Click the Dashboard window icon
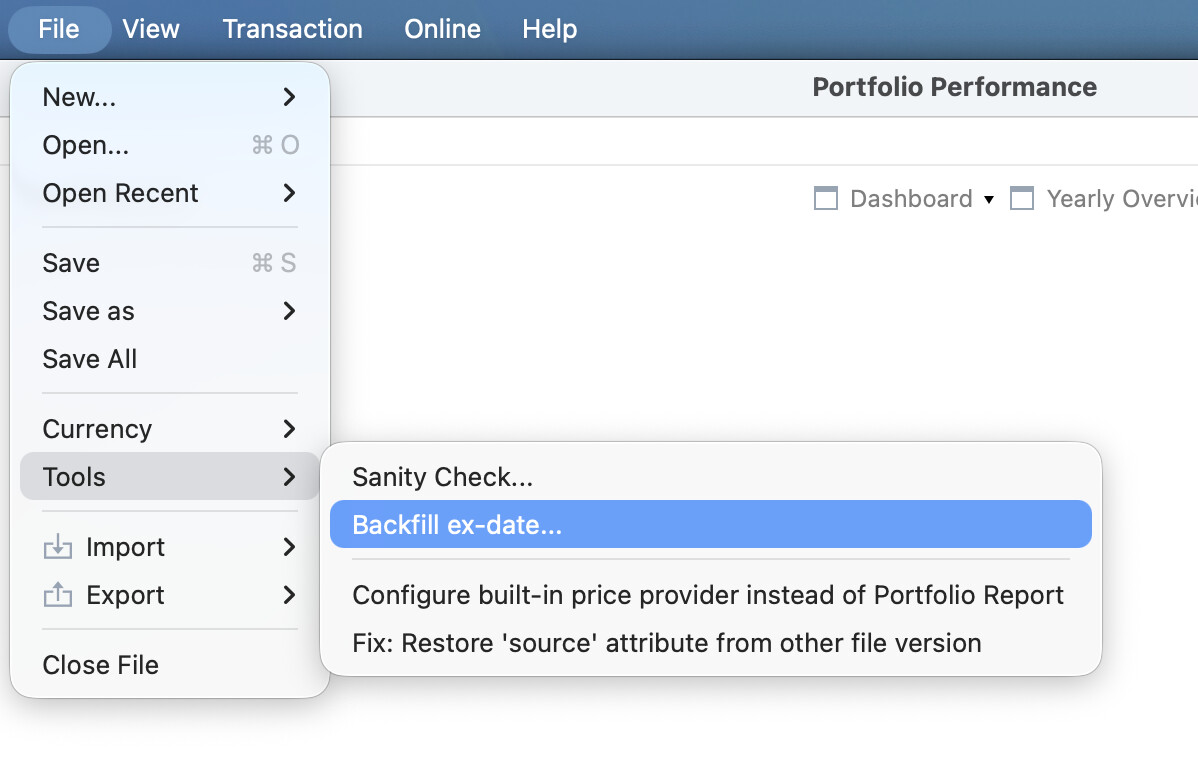The width and height of the screenshot is (1198, 772). point(826,199)
